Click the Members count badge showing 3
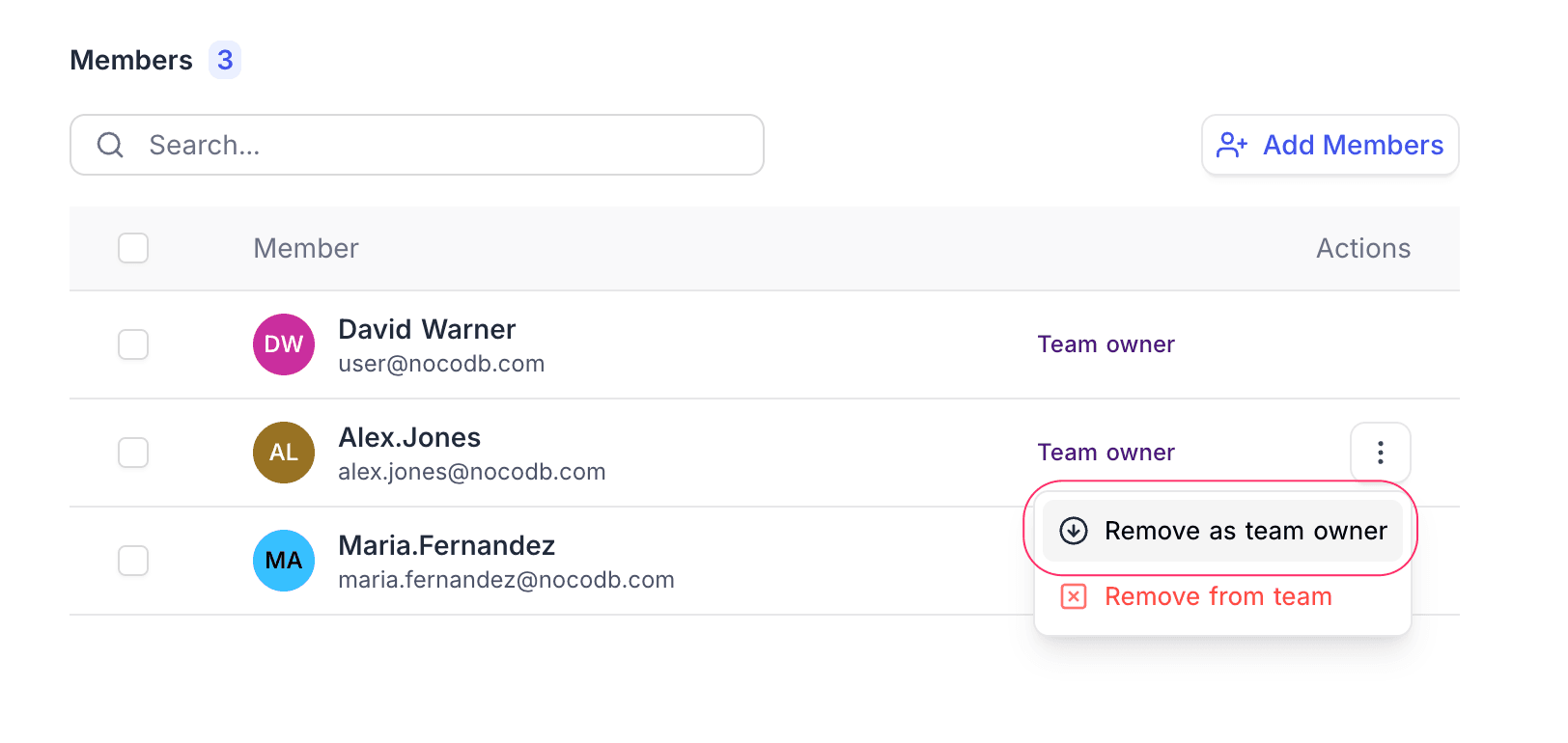The image size is (1568, 743). point(224,60)
